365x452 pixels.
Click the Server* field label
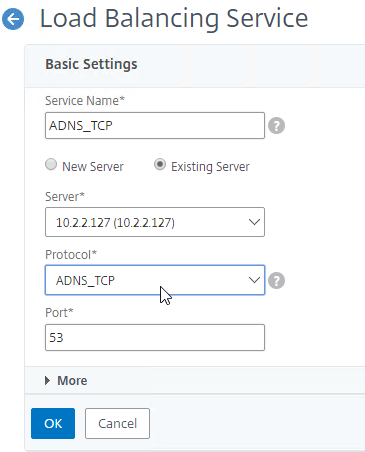pyautogui.click(x=65, y=196)
